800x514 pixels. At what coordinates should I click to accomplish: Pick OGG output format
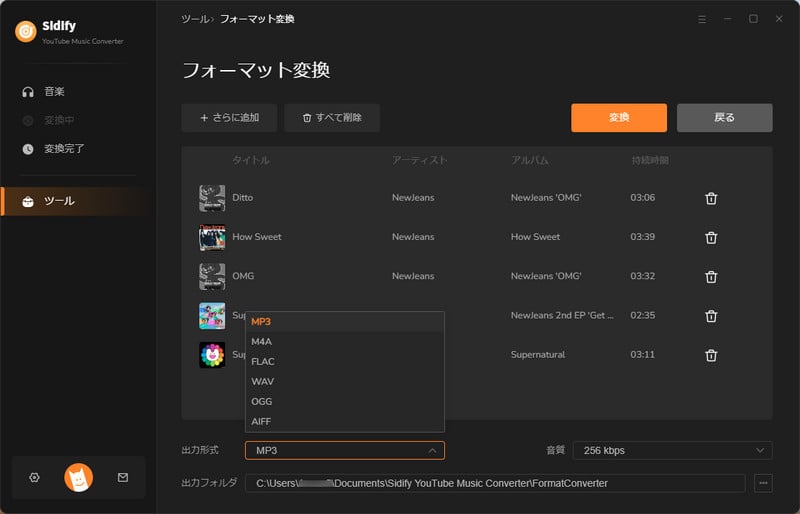click(344, 401)
